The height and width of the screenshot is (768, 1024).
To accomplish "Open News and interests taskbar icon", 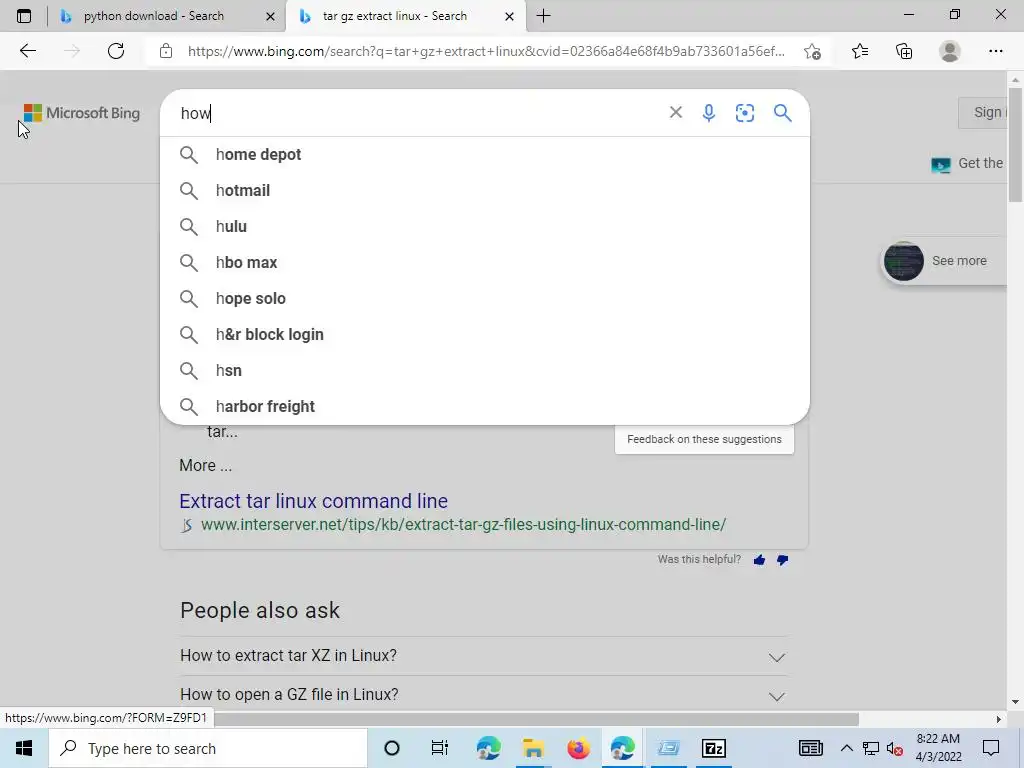I will click(x=810, y=748).
